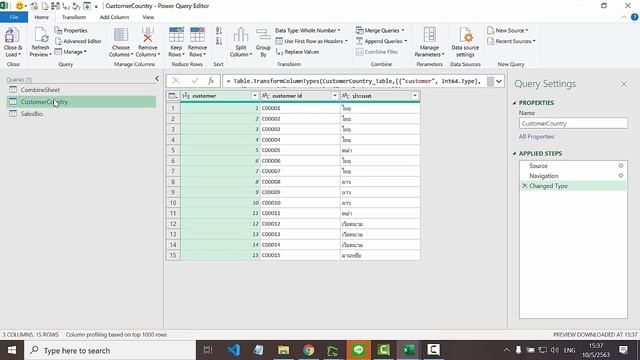Open the customer column filter dropdown
Screen dimensions: 640x360
255,96
